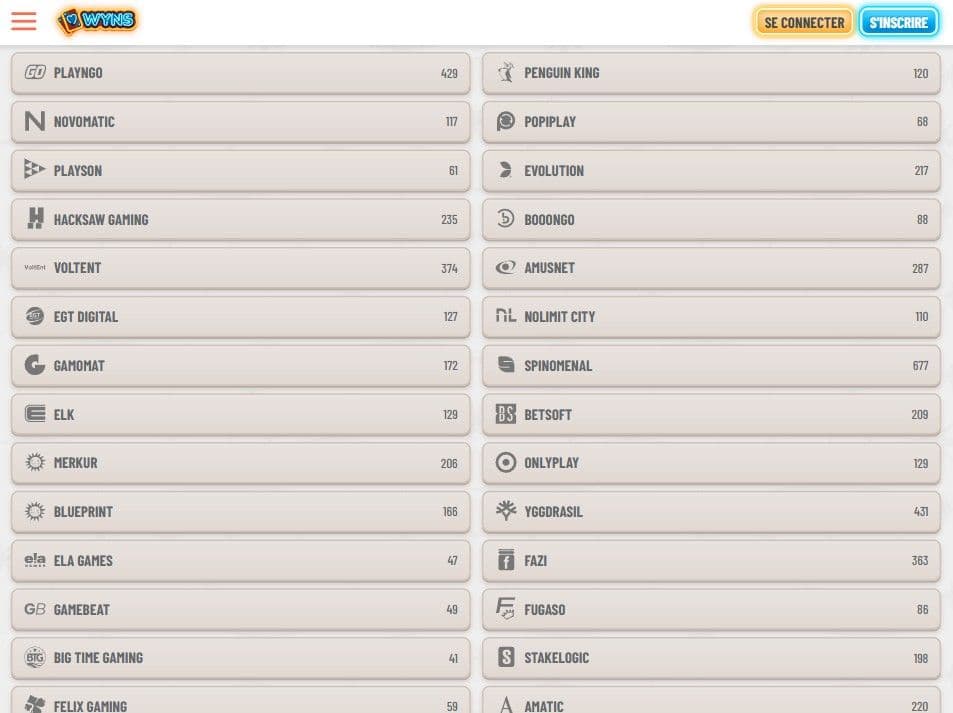Click the Penguin King logo icon
The width and height of the screenshot is (953, 713).
click(x=506, y=73)
